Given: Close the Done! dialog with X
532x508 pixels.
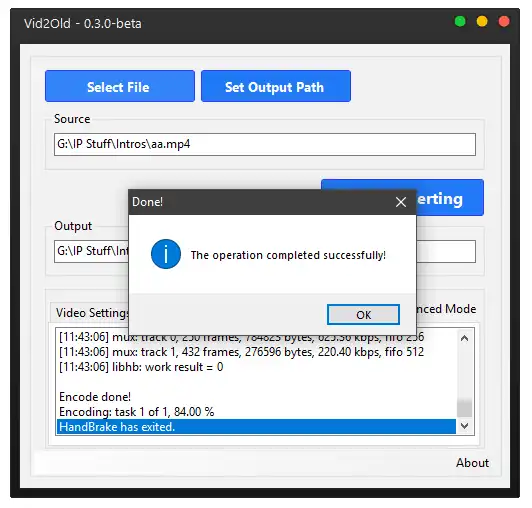Looking at the screenshot, I should [401, 202].
